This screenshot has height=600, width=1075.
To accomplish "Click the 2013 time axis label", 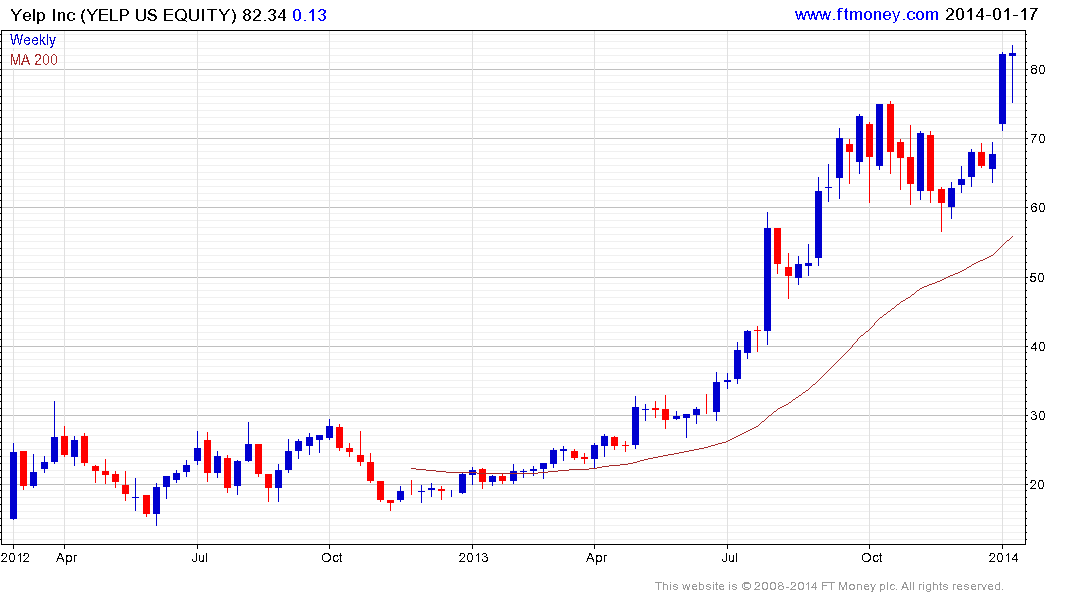I will [473, 557].
